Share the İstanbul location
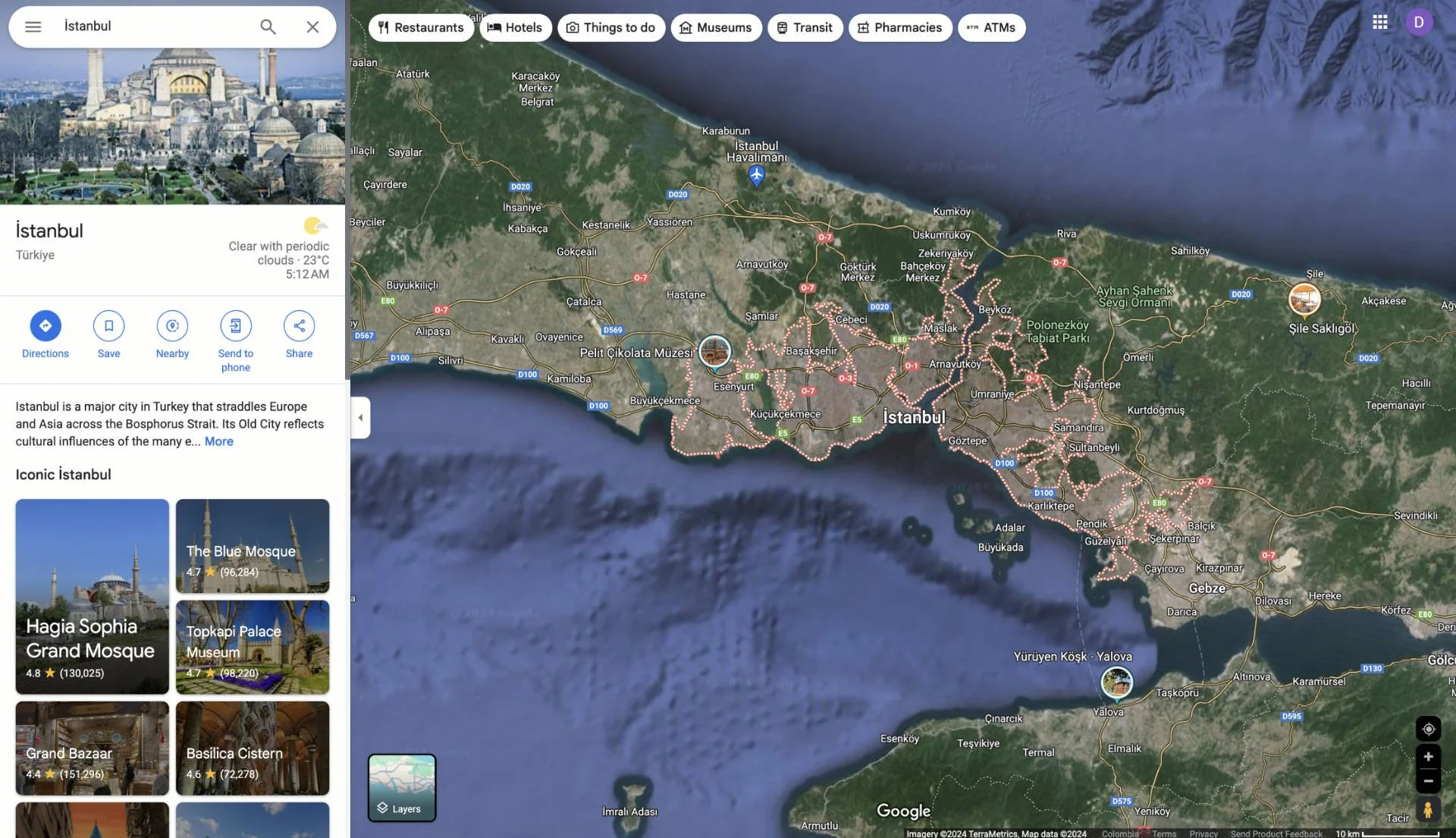1456x838 pixels. tap(300, 334)
